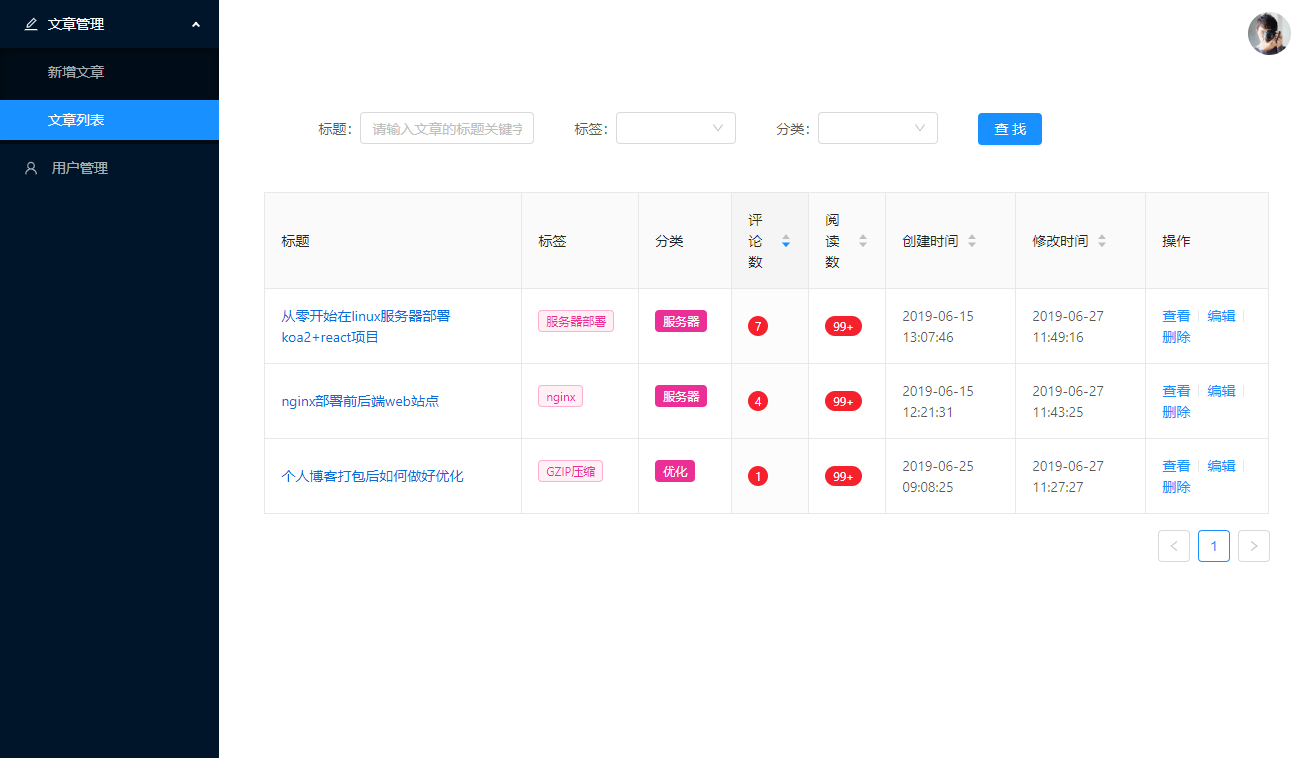Image resolution: width=1315 pixels, height=758 pixels.
Task: Click comment count badge for 个人博客 article
Action: click(x=758, y=476)
